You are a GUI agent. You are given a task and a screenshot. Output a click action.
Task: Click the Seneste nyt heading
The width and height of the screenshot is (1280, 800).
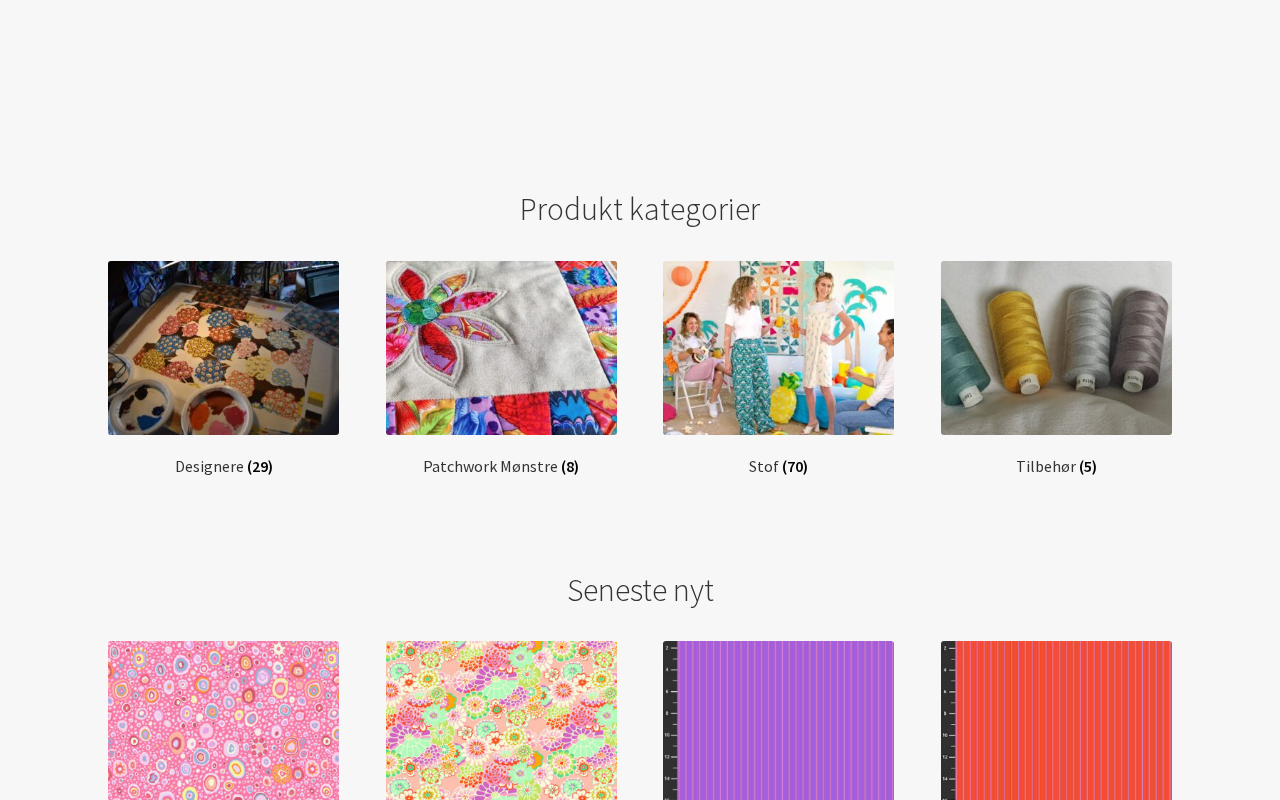click(640, 590)
